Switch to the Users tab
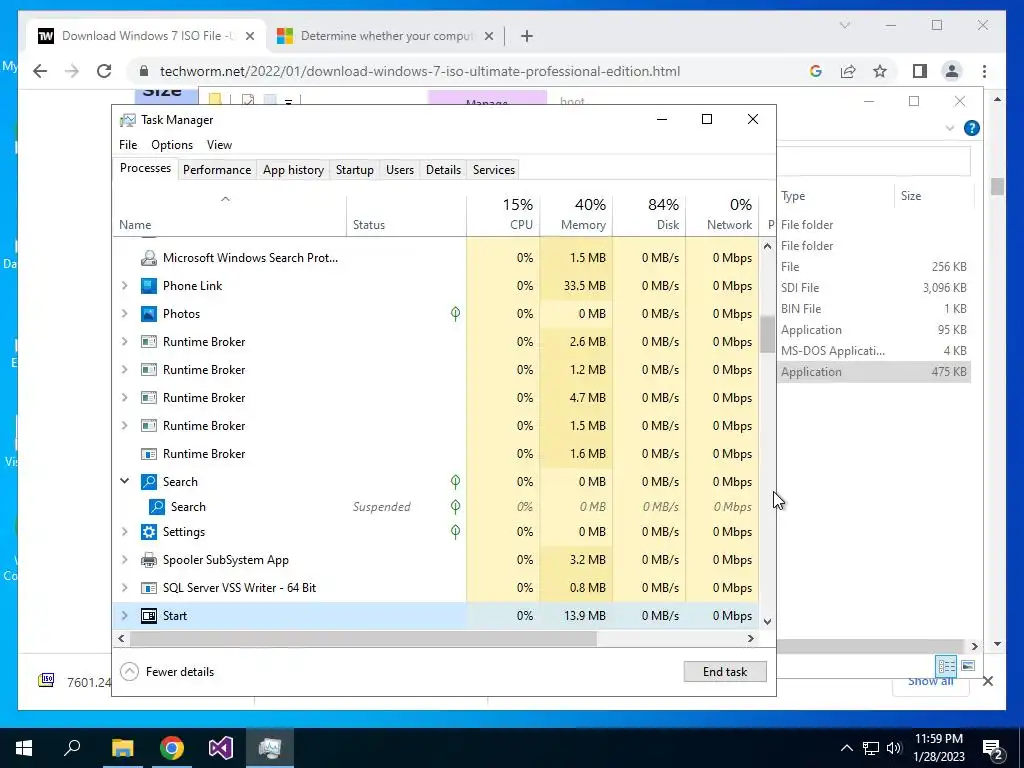The image size is (1024, 768). [400, 170]
